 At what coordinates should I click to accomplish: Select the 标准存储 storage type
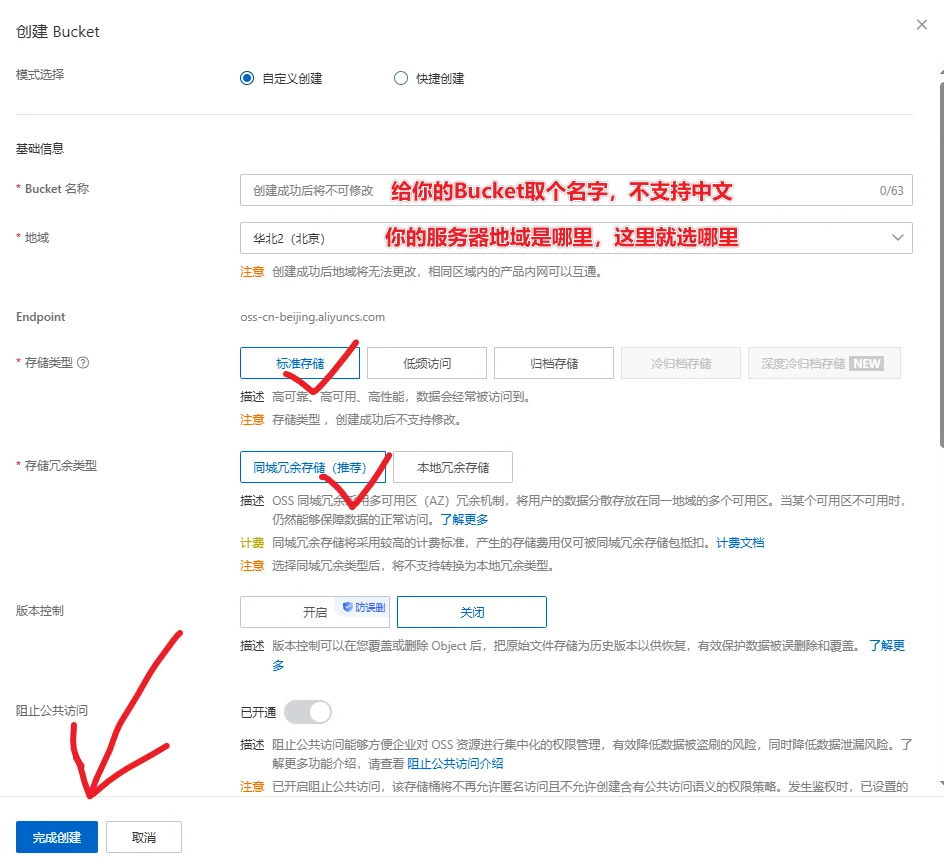click(x=300, y=362)
